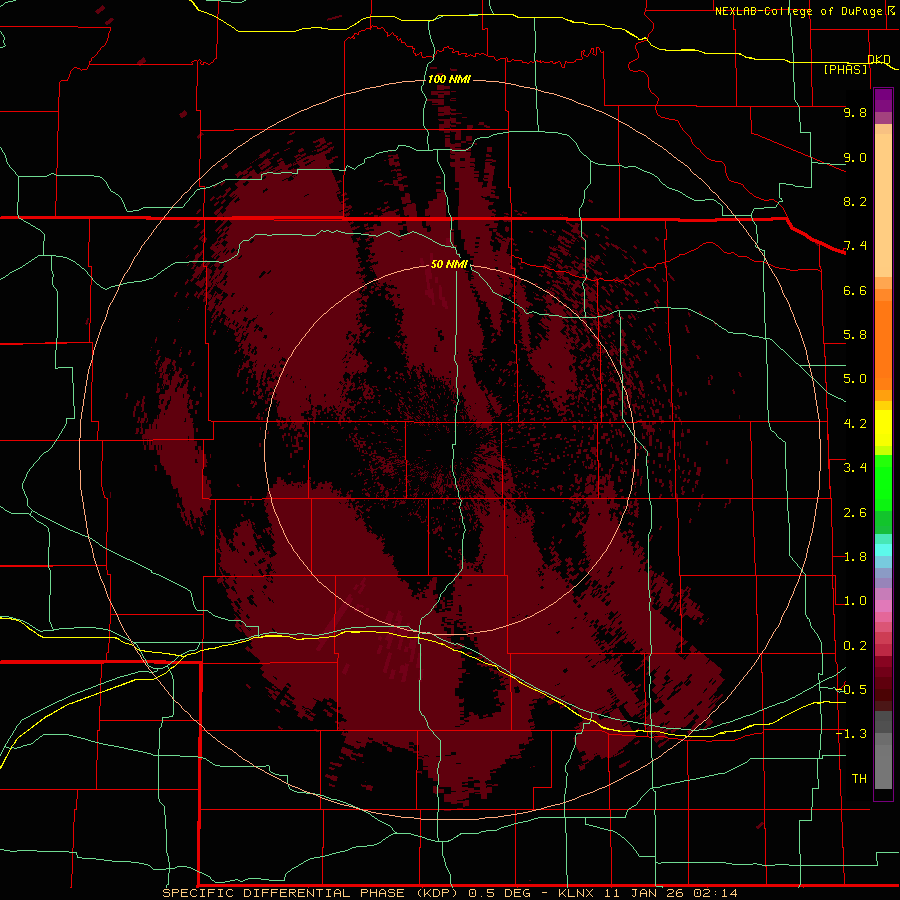Click the 1.0 scale value
This screenshot has height=900, width=900.
[855, 601]
